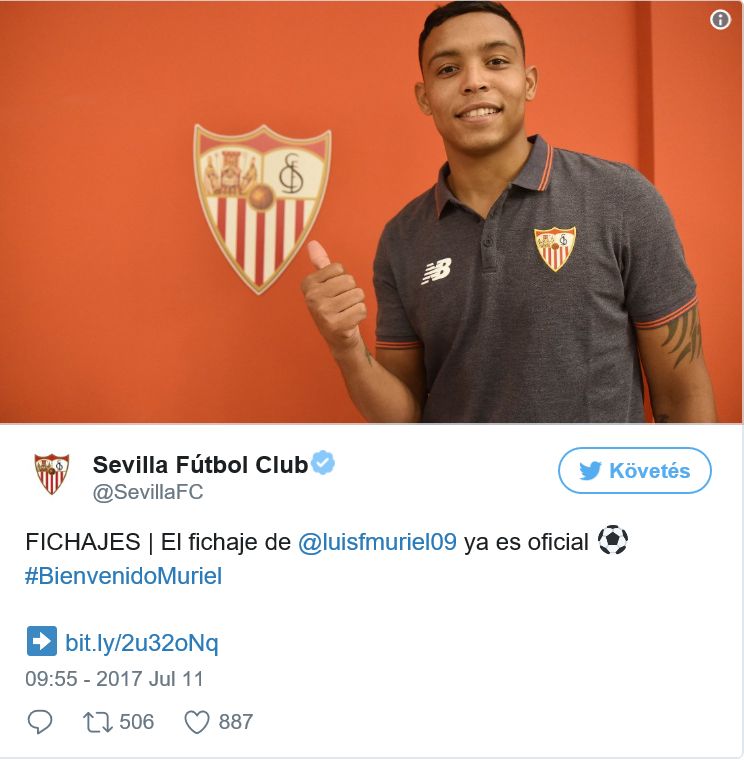The image size is (744, 760).
Task: Click the 887 likes count
Action: 236,722
